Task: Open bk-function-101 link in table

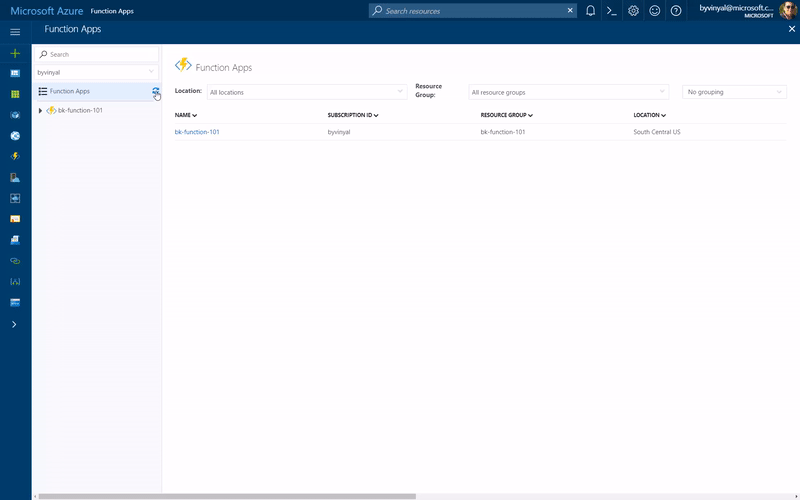Action: (197, 132)
